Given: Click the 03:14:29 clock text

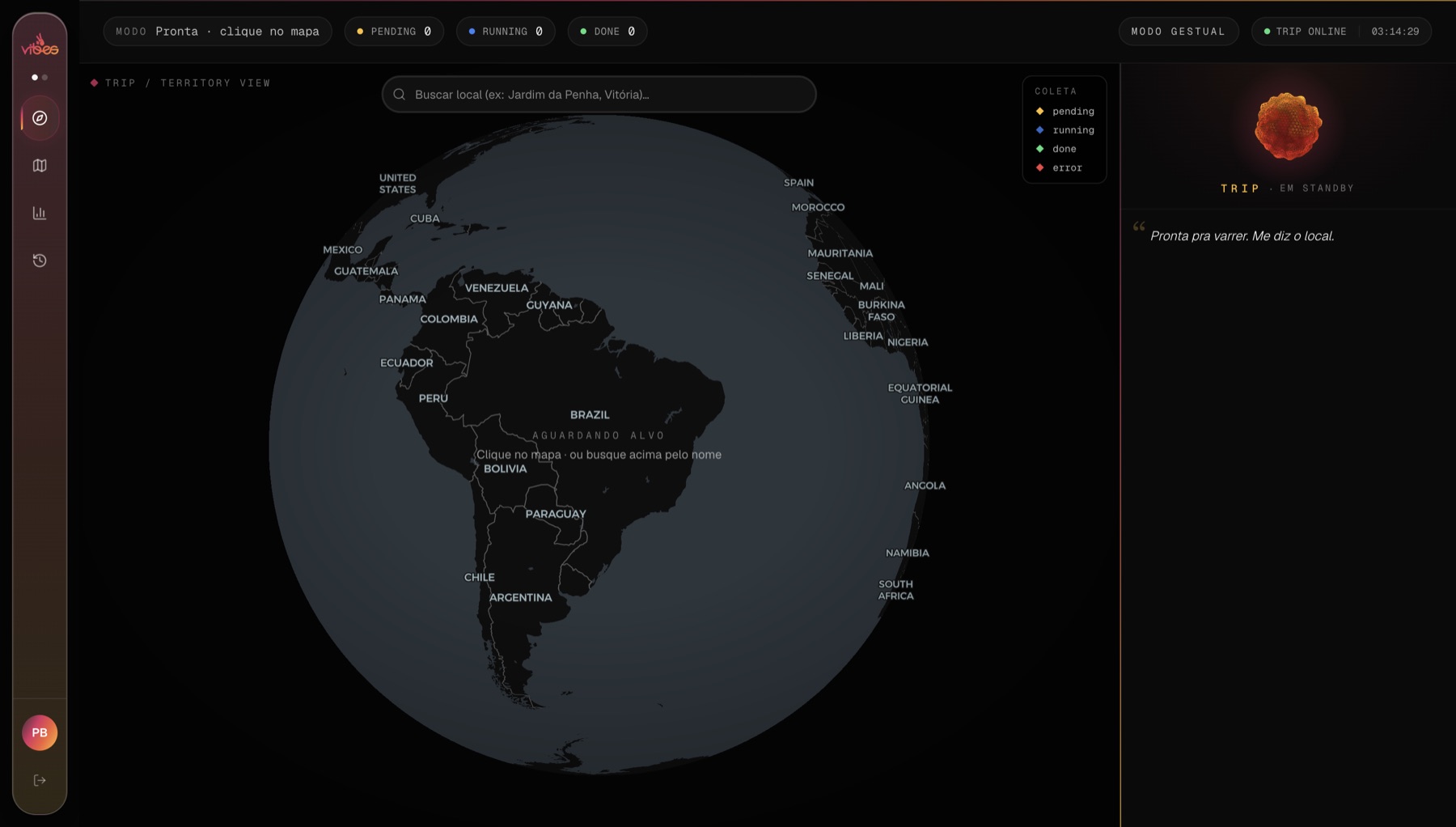Looking at the screenshot, I should tap(1395, 32).
